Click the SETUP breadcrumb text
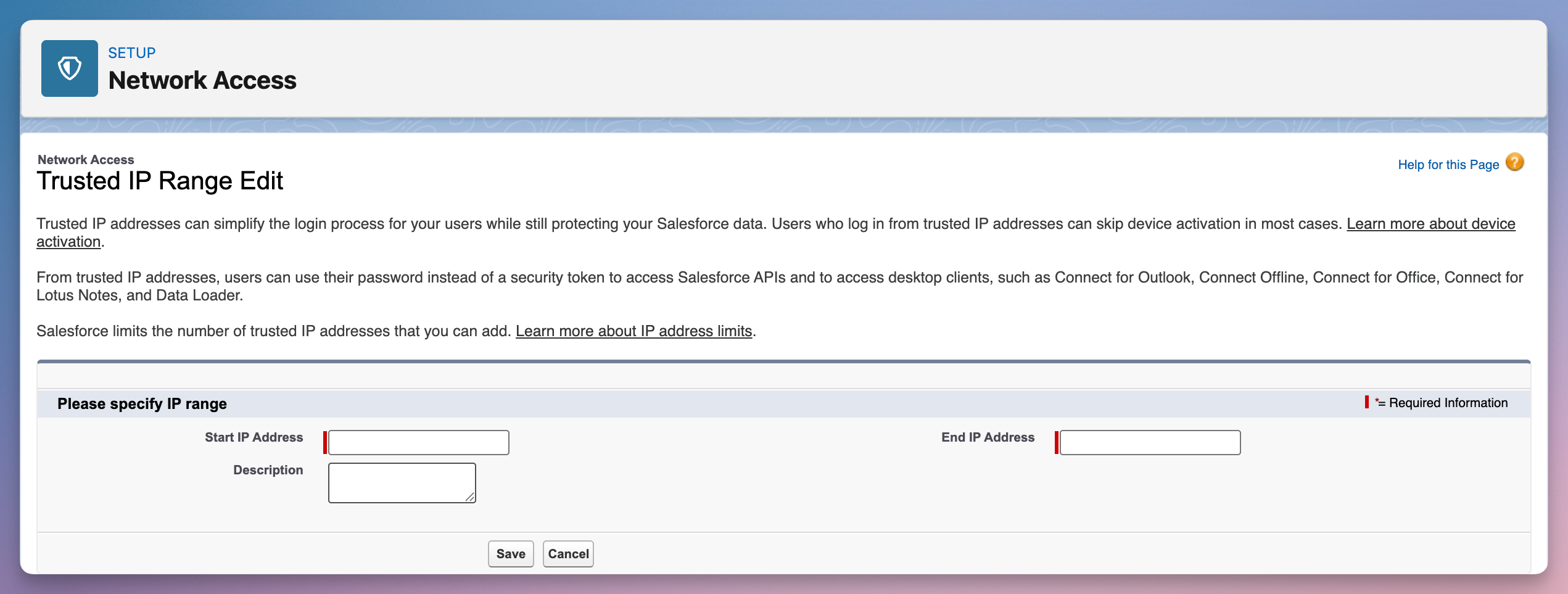1568x594 pixels. point(131,53)
